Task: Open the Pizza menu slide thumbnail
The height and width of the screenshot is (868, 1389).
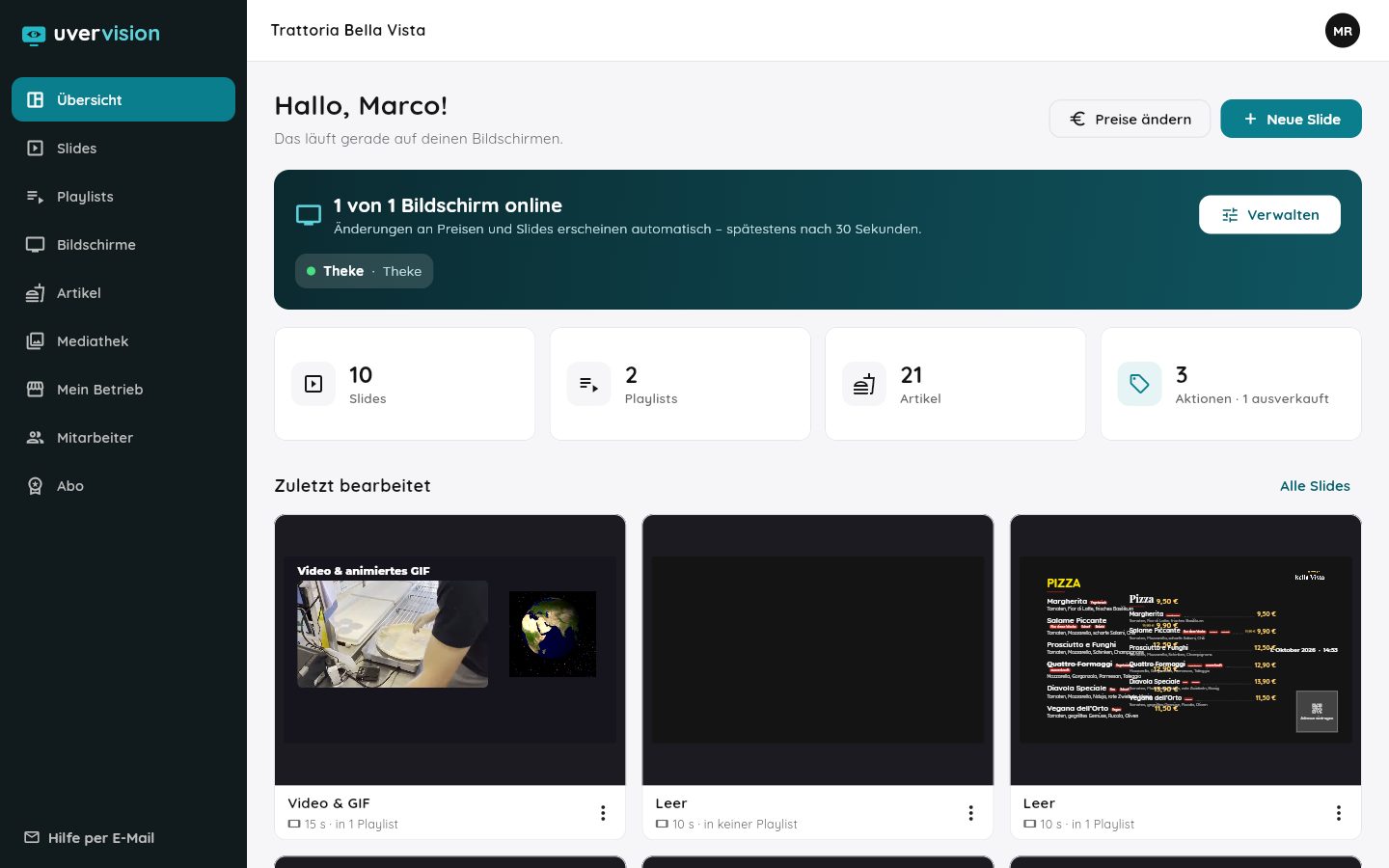Action: coord(1185,650)
